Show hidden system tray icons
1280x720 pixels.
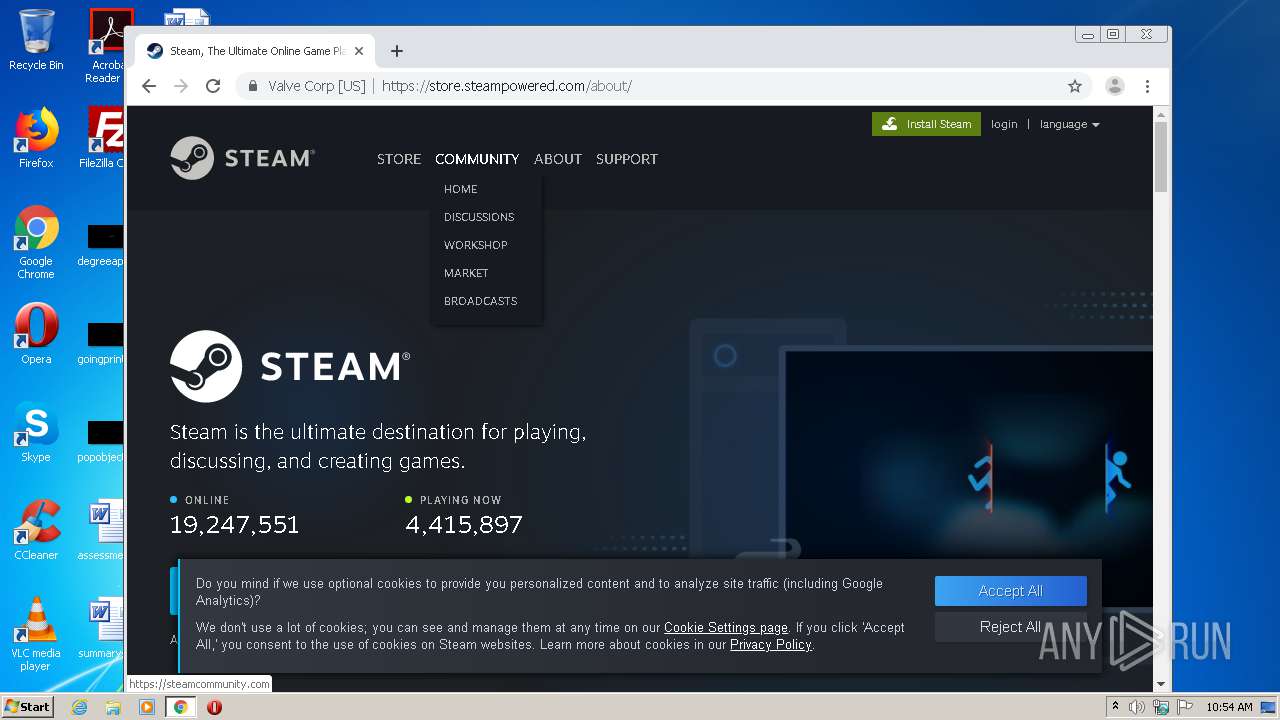click(1115, 707)
